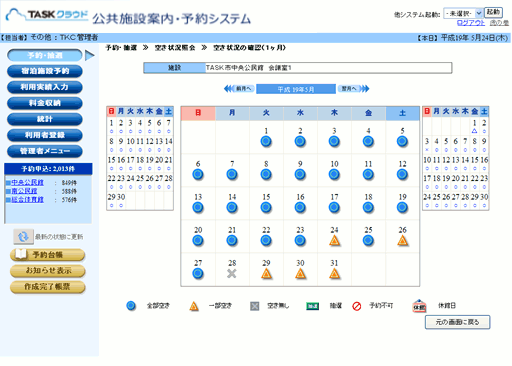This screenshot has width=512, height=366.
Task: Click the previous month double-arrow icon
Action: (229, 89)
